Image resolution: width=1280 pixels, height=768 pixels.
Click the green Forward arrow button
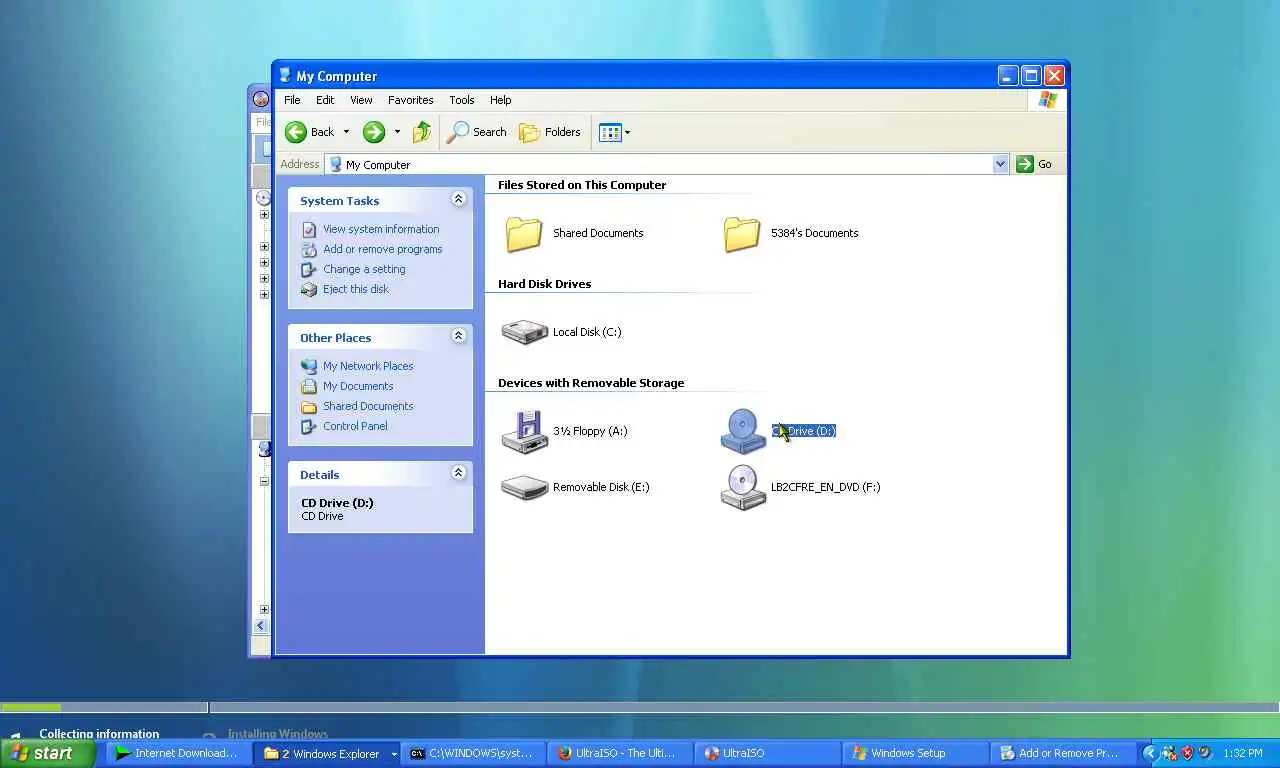pyautogui.click(x=374, y=132)
